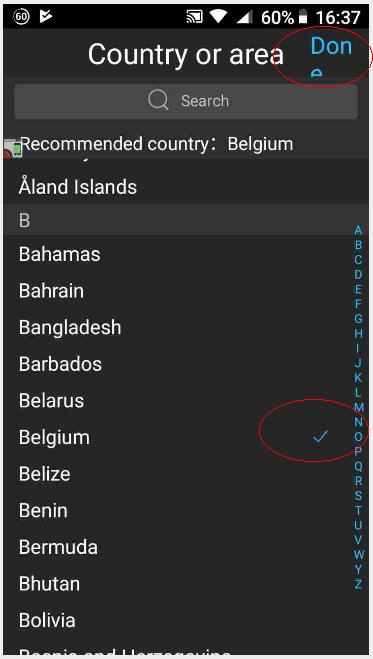This screenshot has width=373, height=659.
Task: Tap the circled 60 status icon
Action: coord(21,16)
